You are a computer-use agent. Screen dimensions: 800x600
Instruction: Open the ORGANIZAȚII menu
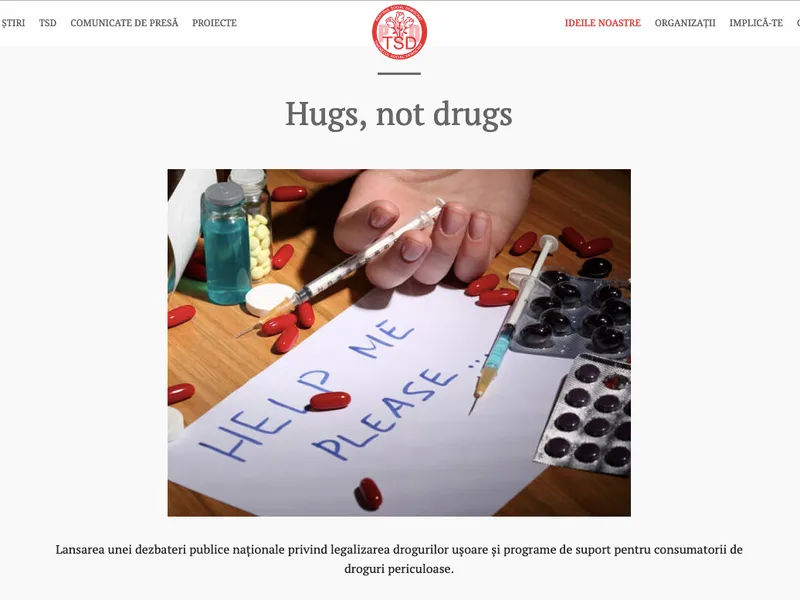point(685,23)
